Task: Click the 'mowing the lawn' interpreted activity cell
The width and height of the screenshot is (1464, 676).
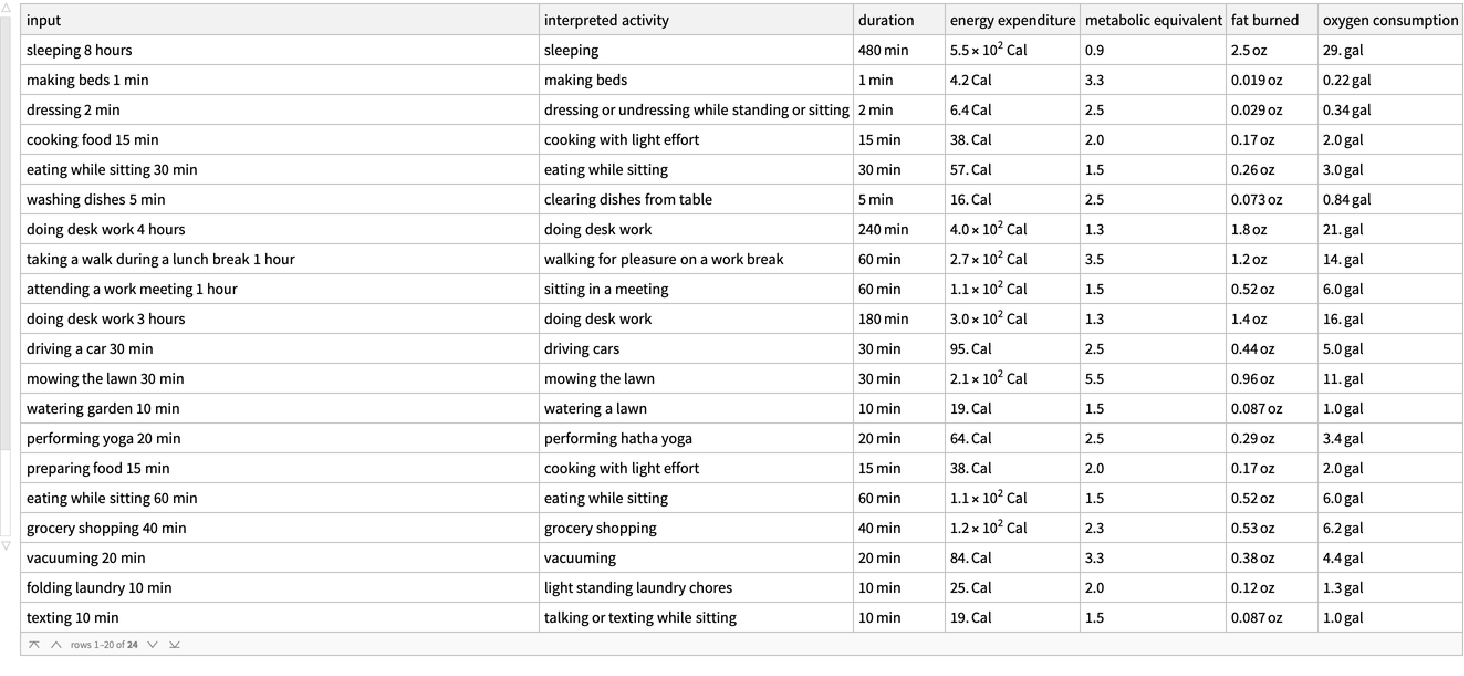Action: click(x=599, y=379)
